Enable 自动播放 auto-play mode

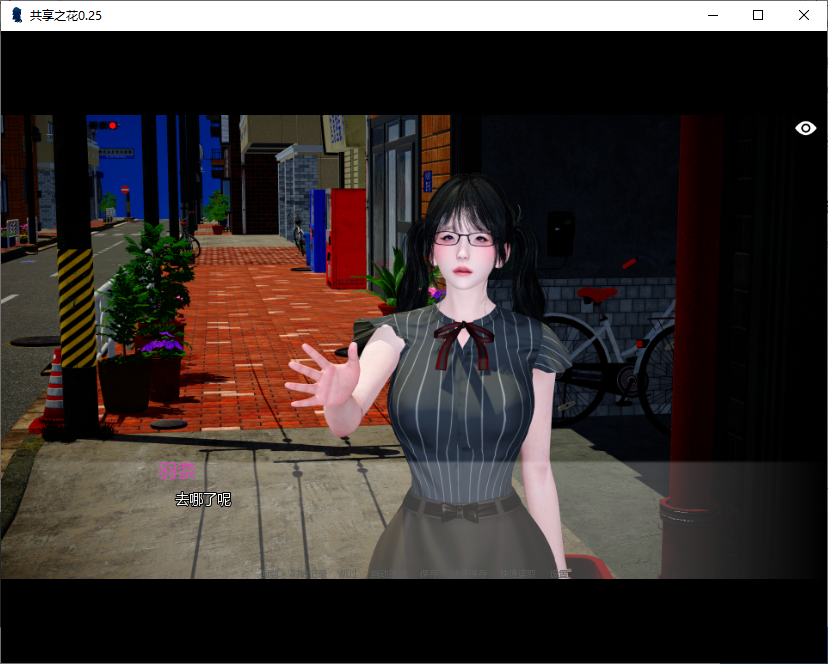389,574
